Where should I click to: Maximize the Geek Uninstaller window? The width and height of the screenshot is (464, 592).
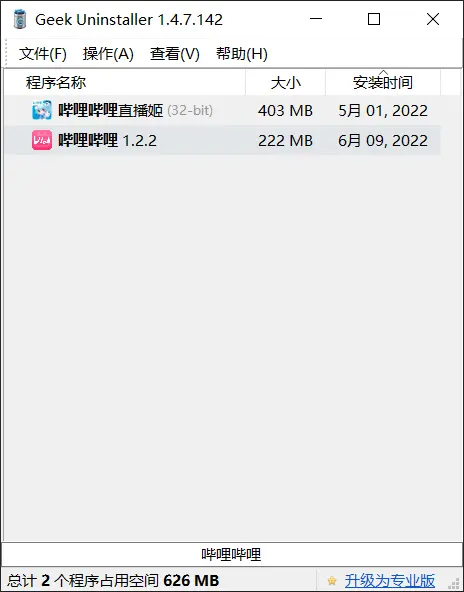pyautogui.click(x=374, y=19)
